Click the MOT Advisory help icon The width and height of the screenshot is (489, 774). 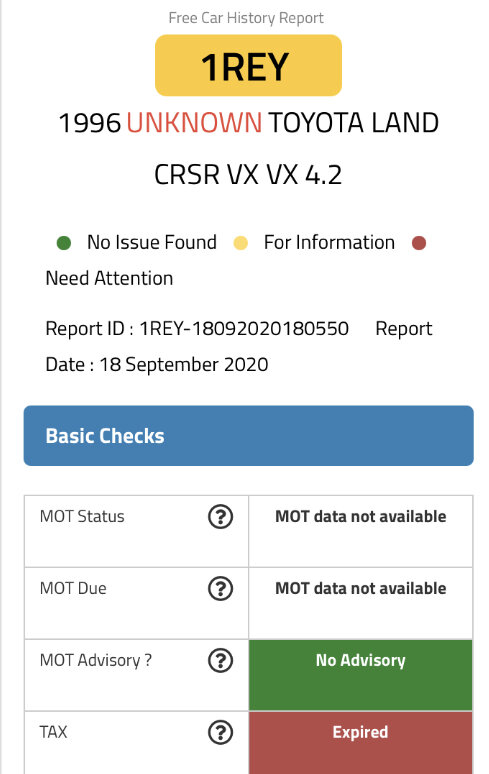coord(220,660)
